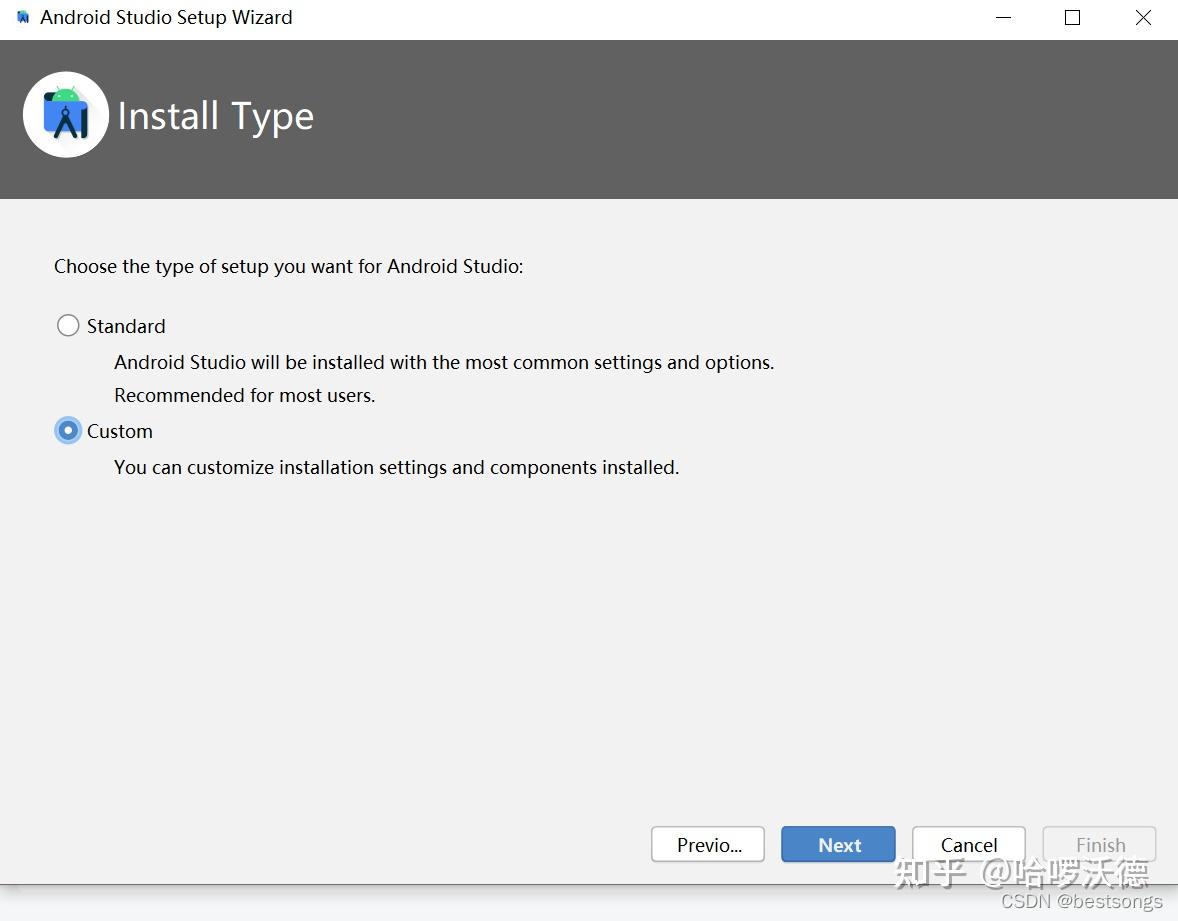Viewport: 1178px width, 921px height.
Task: Click the CSDN @bestsongs watermark
Action: pos(1082,902)
